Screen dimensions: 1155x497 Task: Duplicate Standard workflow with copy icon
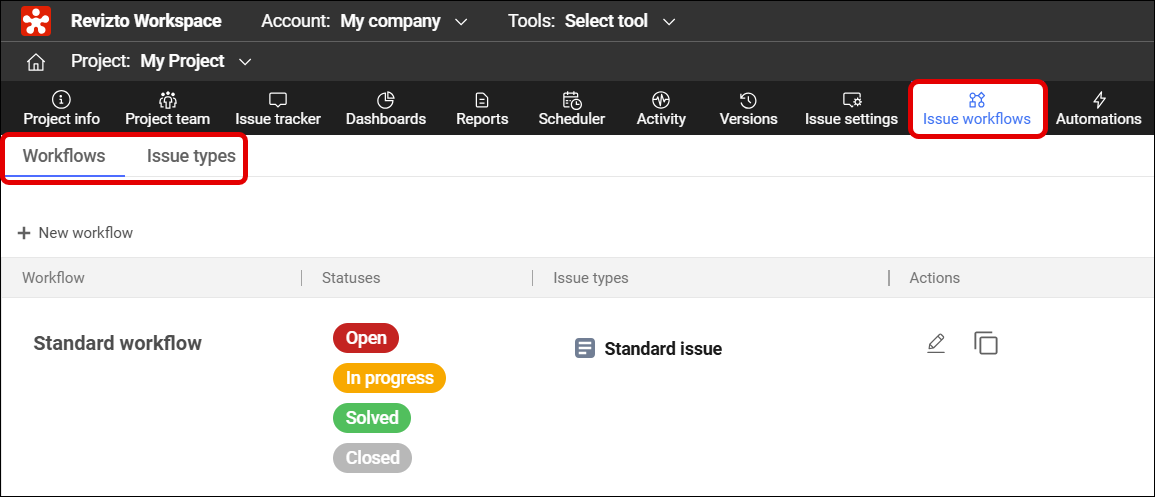tap(986, 343)
